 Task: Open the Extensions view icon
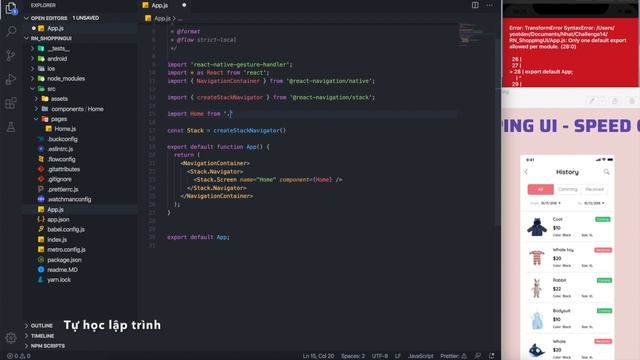coord(11,103)
